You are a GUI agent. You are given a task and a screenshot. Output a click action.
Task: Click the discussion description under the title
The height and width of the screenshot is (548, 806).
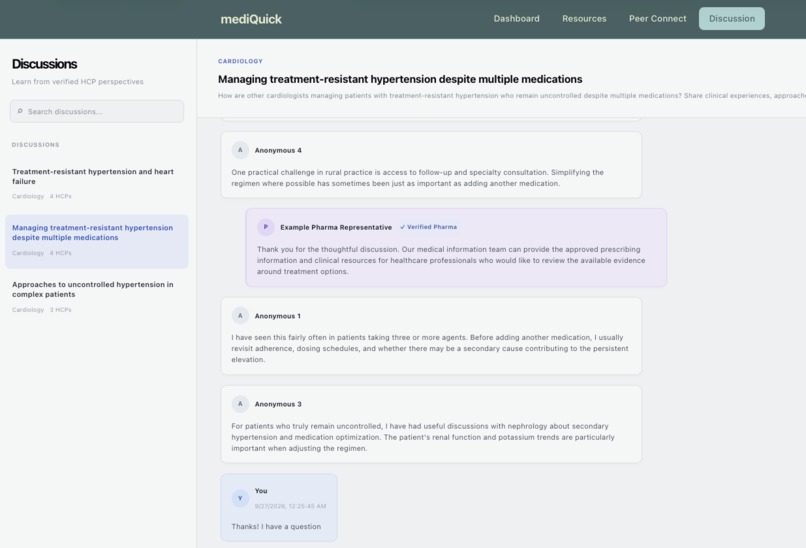pyautogui.click(x=511, y=96)
